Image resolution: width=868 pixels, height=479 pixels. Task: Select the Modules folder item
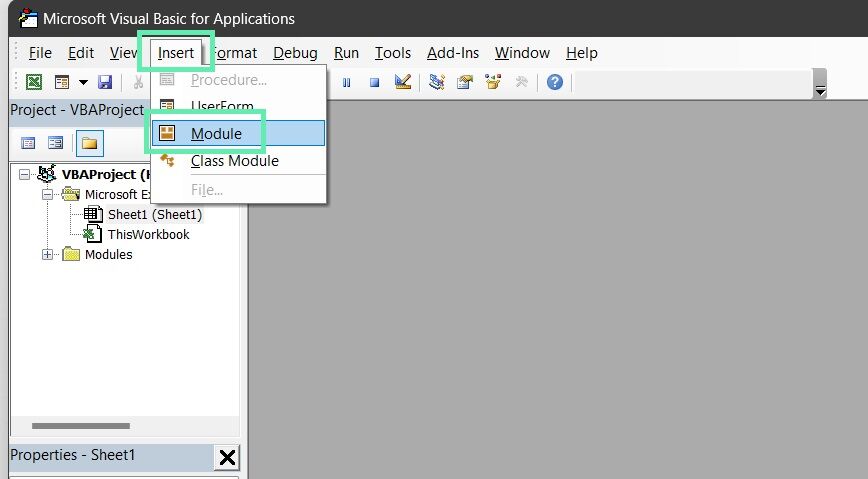click(108, 255)
